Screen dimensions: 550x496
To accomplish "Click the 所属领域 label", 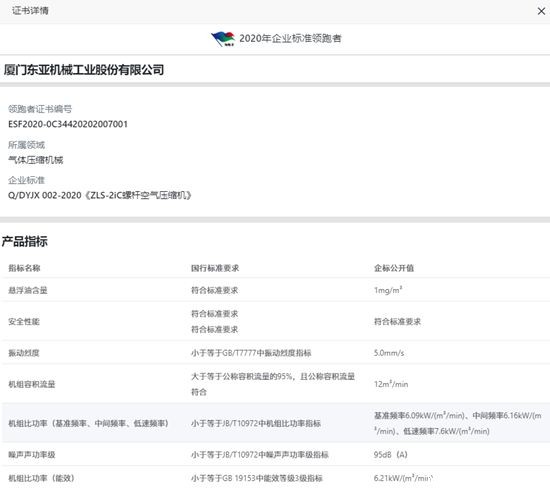I will click(x=27, y=145).
